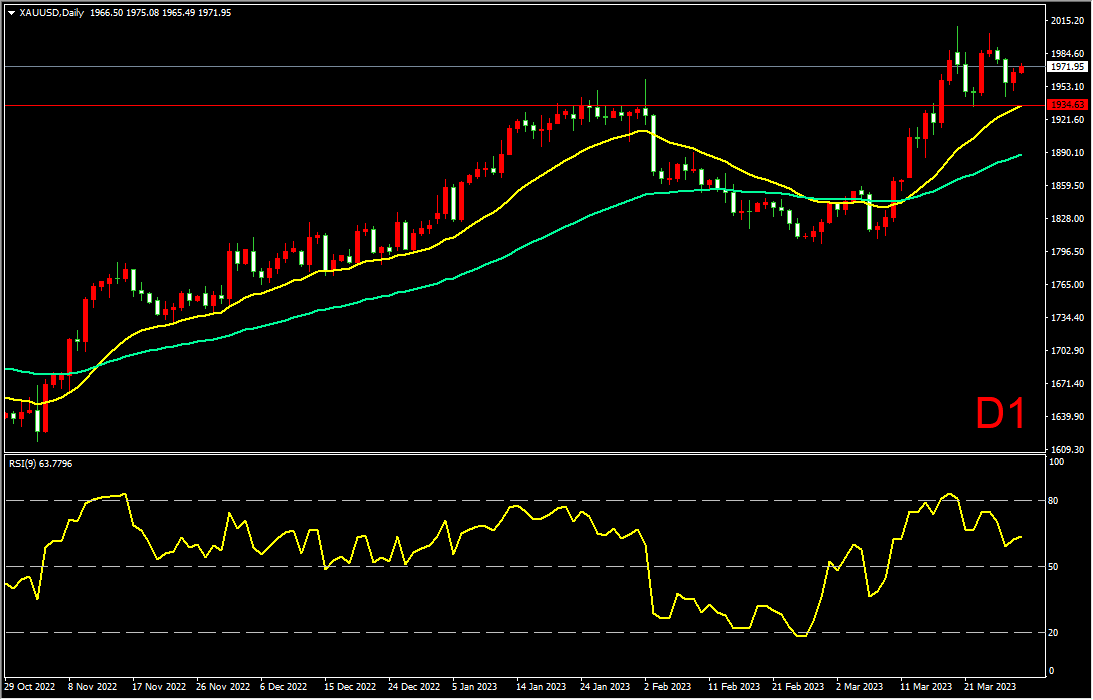
Task: Click the 5 Jan 2023 date on time axis
Action: click(x=475, y=687)
